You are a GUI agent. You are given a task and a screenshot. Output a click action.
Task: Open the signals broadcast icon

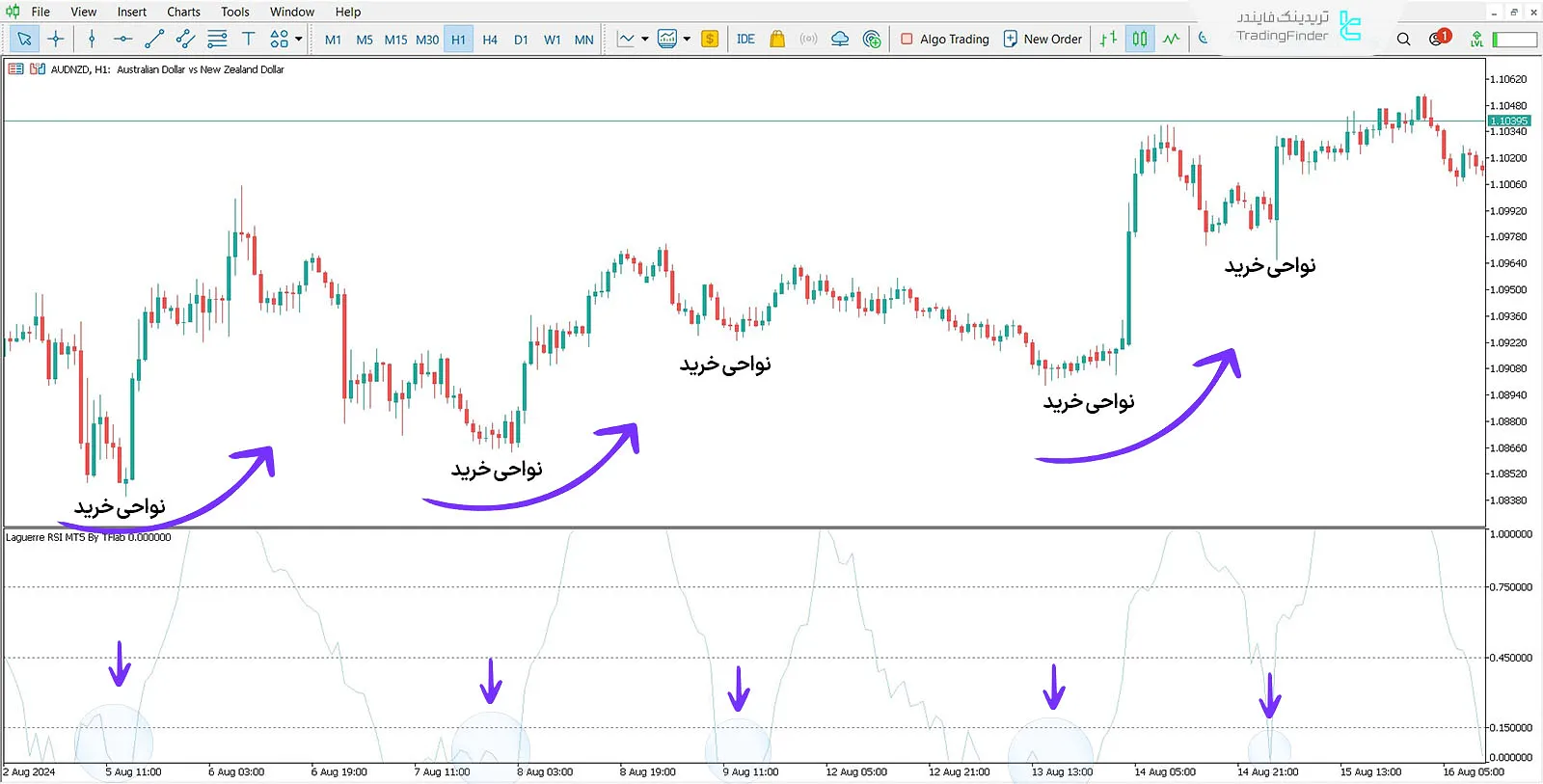tap(808, 39)
